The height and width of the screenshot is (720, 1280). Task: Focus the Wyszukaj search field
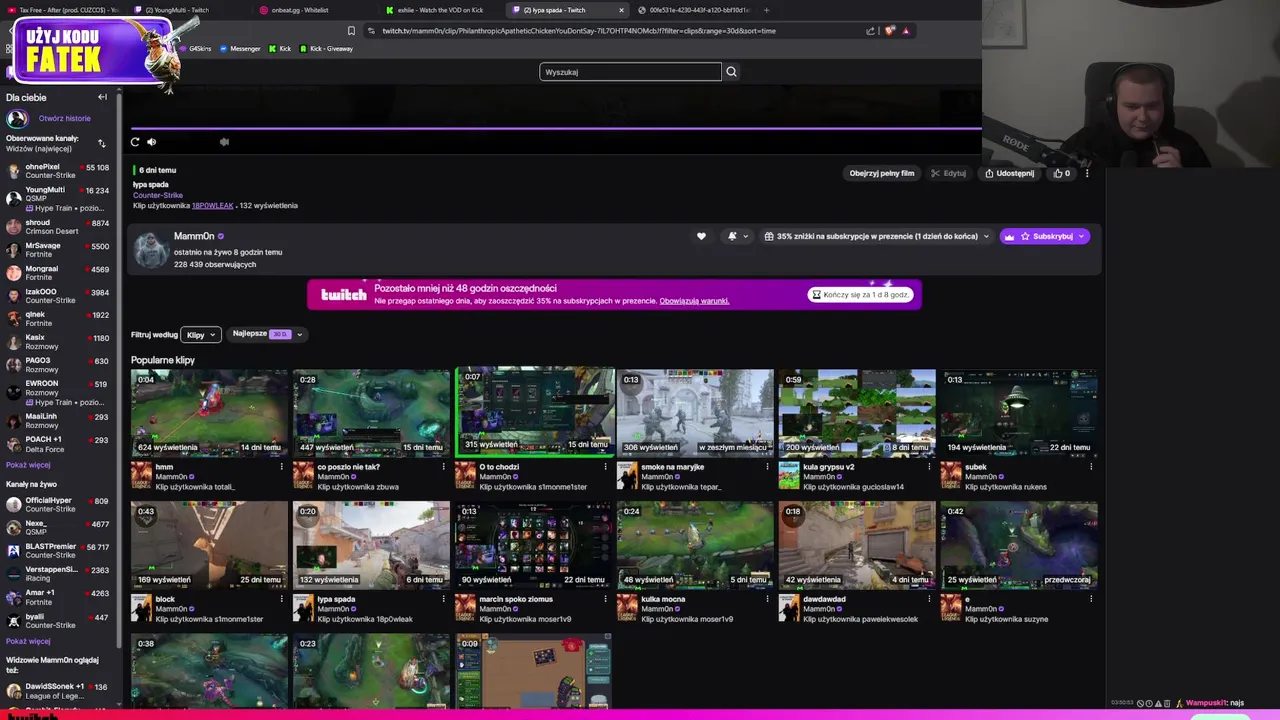point(630,72)
